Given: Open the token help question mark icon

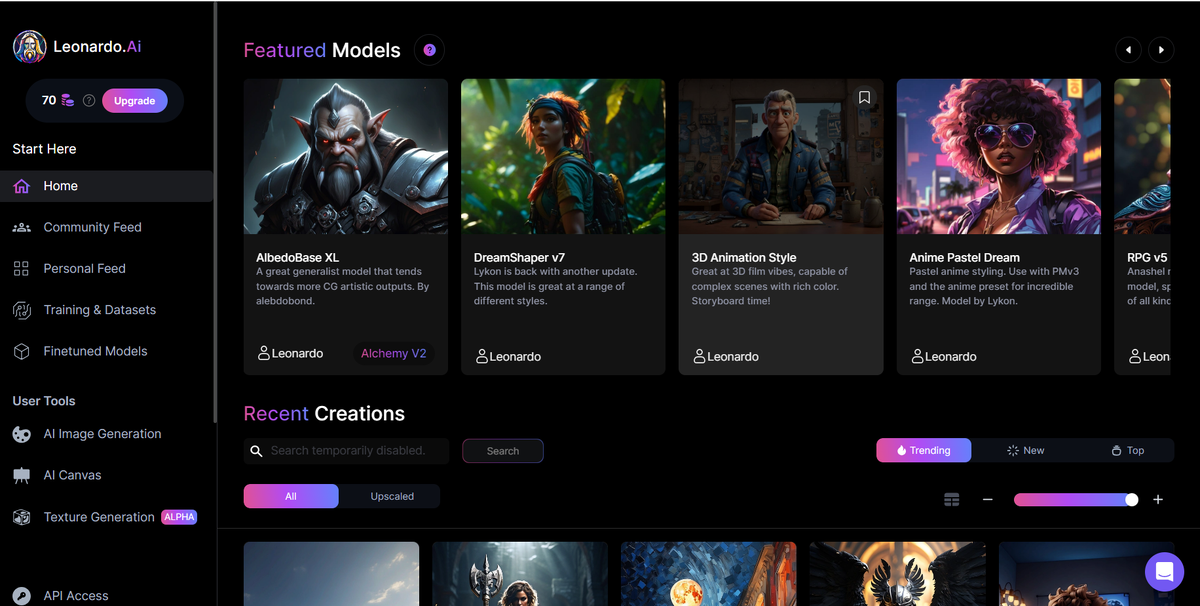Looking at the screenshot, I should point(89,100).
